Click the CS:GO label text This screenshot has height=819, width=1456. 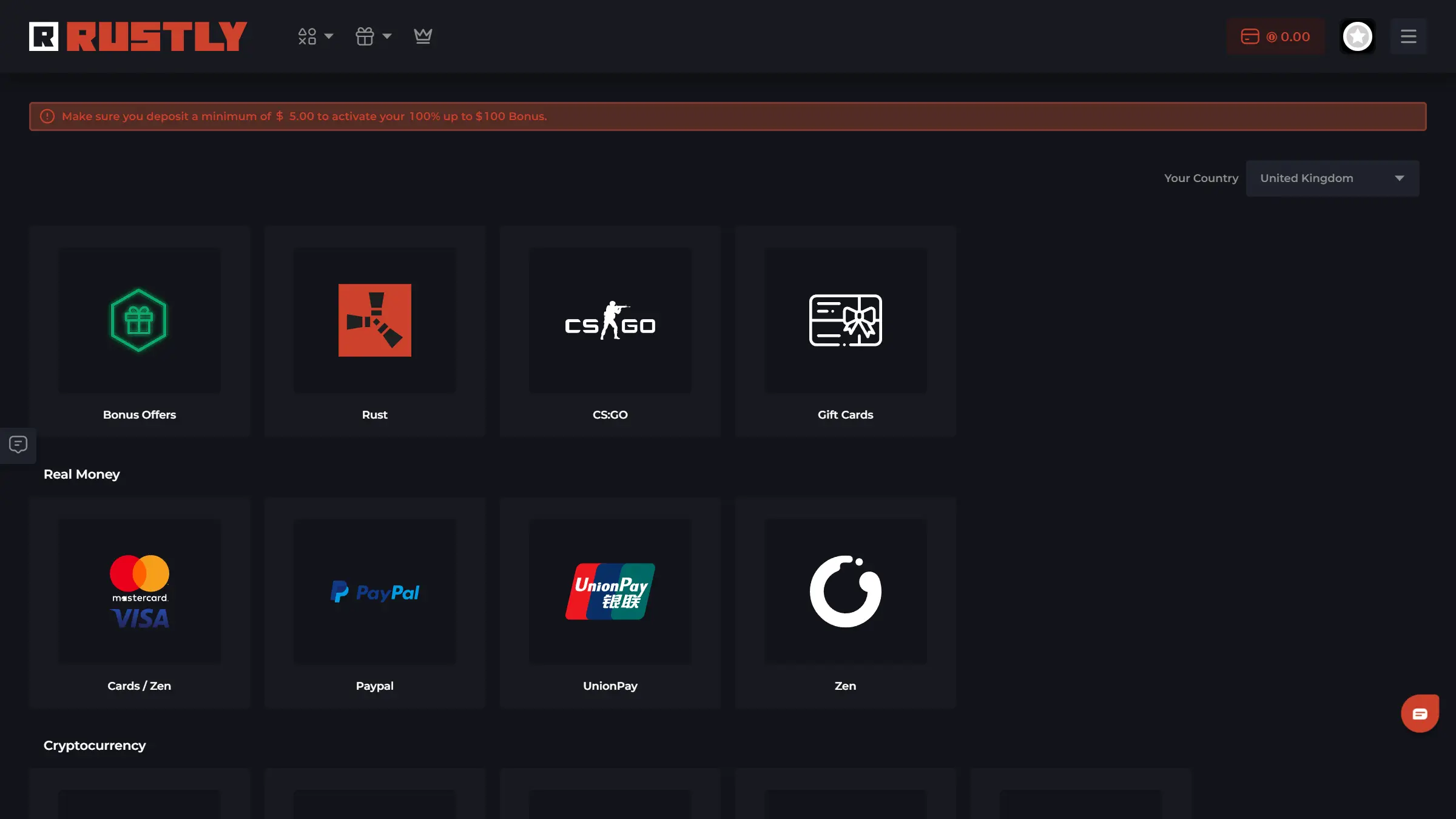tap(610, 414)
